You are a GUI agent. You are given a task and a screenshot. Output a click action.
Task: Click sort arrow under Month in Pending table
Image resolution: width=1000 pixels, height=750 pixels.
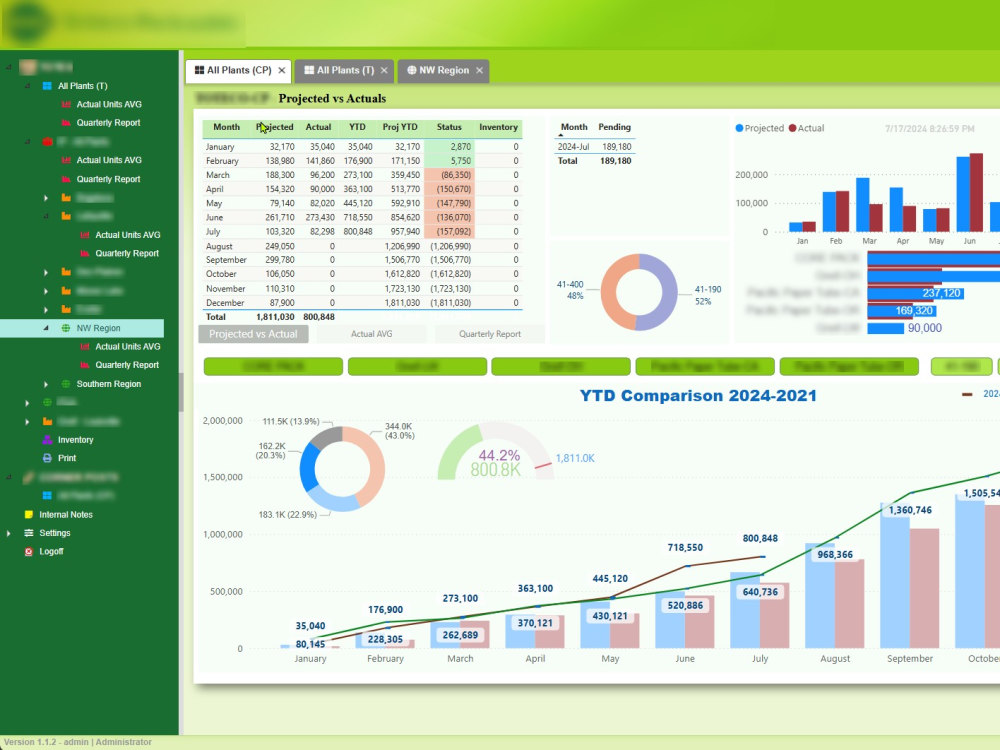[561, 135]
